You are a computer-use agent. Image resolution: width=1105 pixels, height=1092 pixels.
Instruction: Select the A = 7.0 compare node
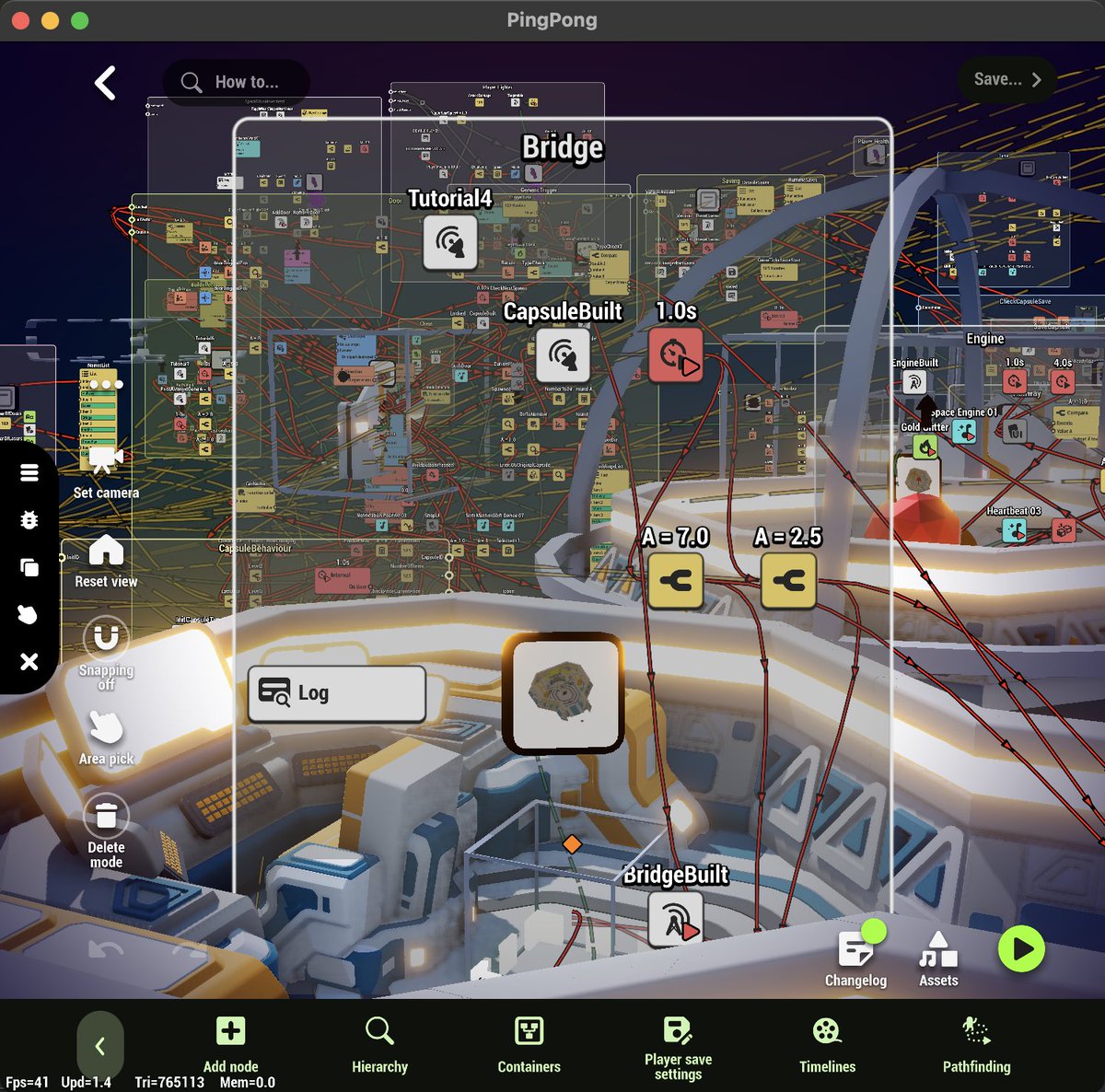[x=676, y=581]
